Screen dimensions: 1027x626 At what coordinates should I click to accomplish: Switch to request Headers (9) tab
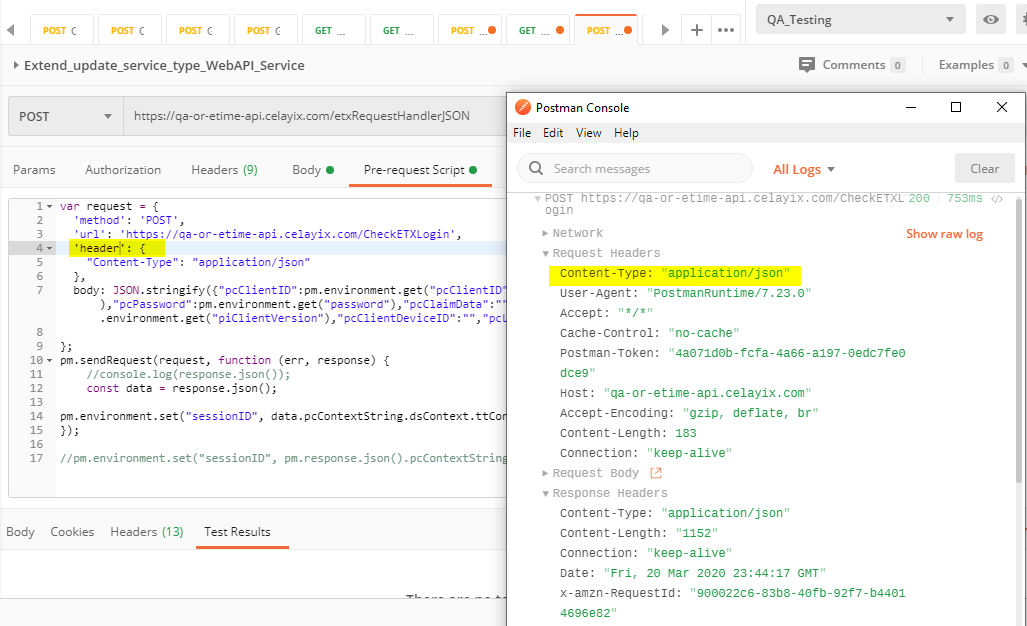[224, 170]
